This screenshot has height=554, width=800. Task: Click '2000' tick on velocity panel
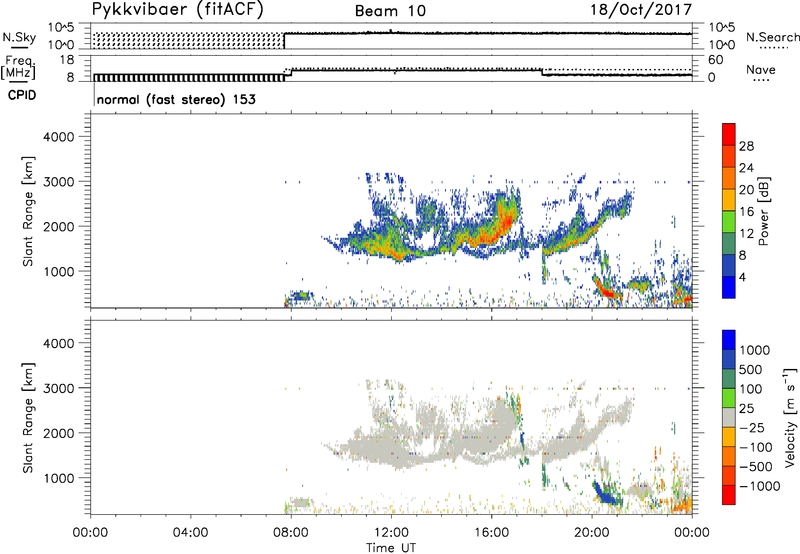coord(59,433)
